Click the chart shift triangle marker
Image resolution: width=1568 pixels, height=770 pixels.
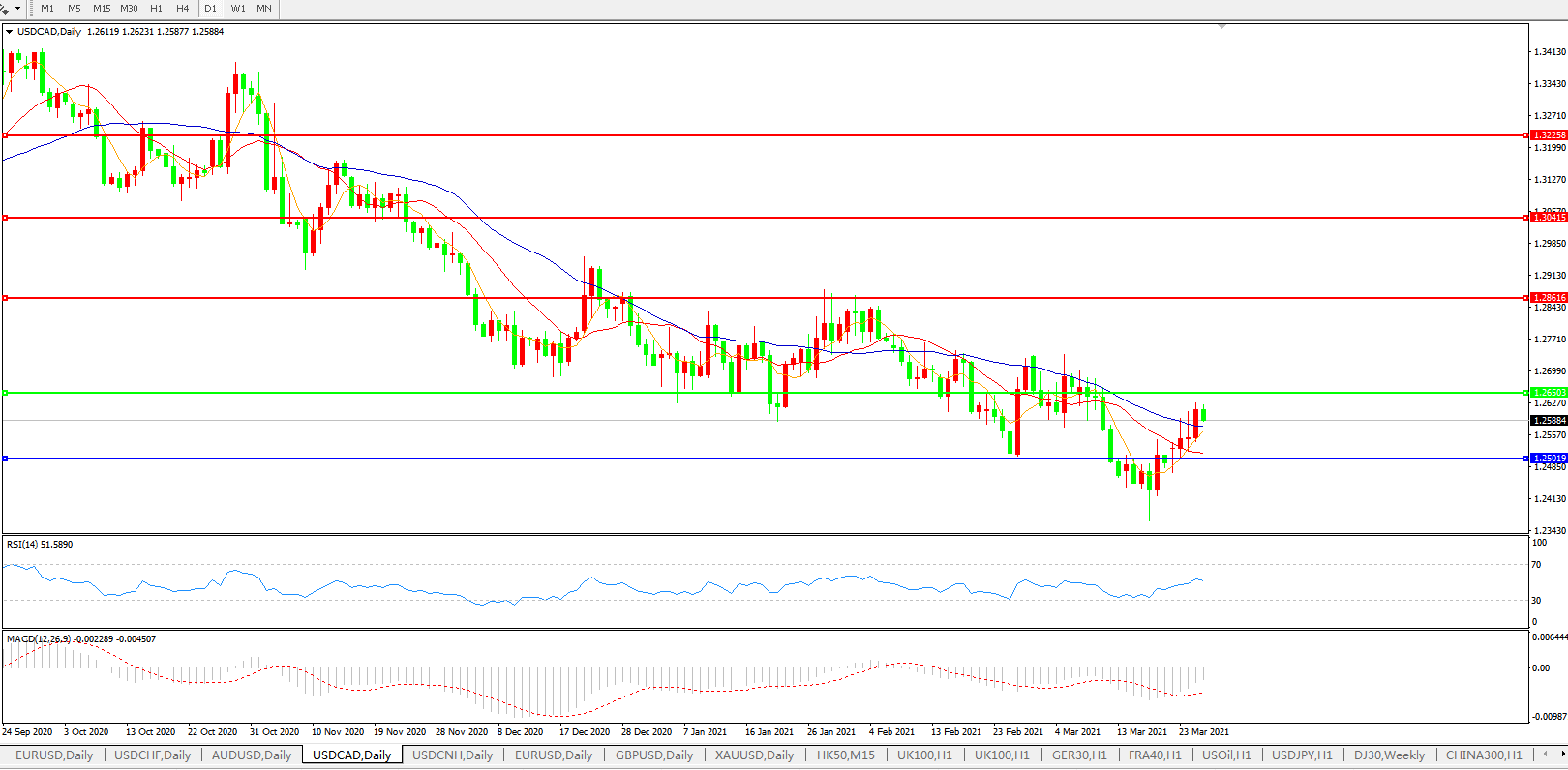(1222, 27)
